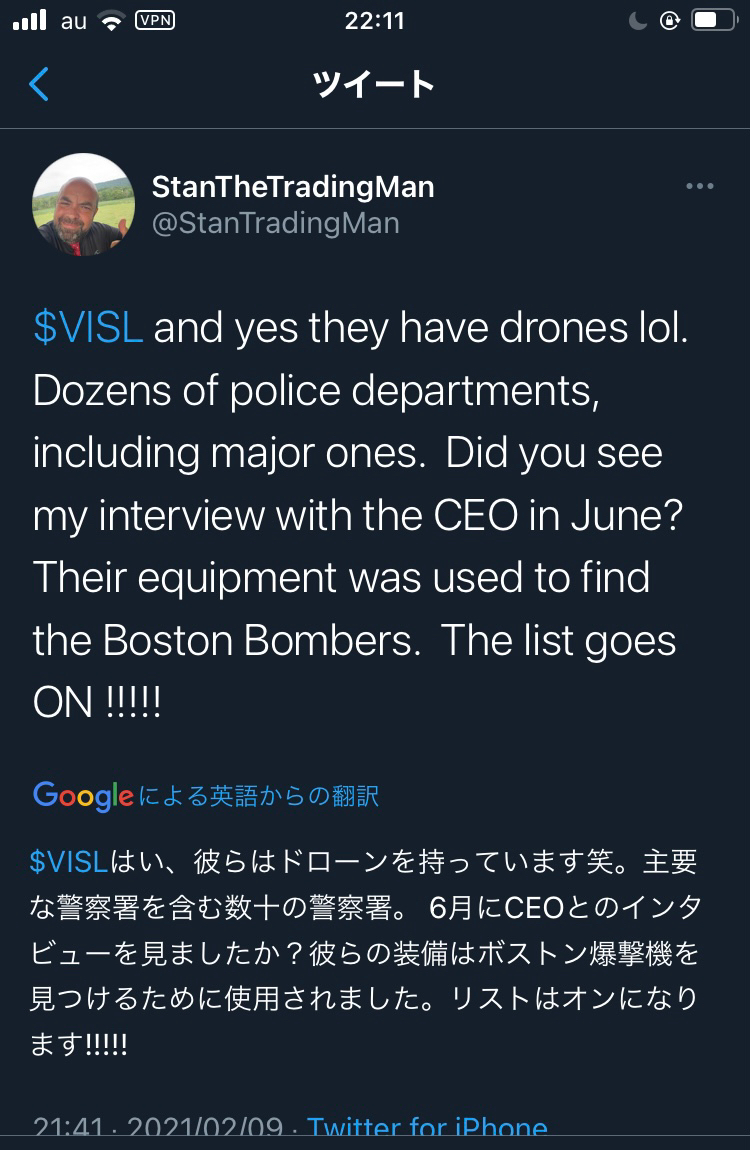Tap the ツイート title header
Screen dimensions: 750x1150
tap(375, 85)
